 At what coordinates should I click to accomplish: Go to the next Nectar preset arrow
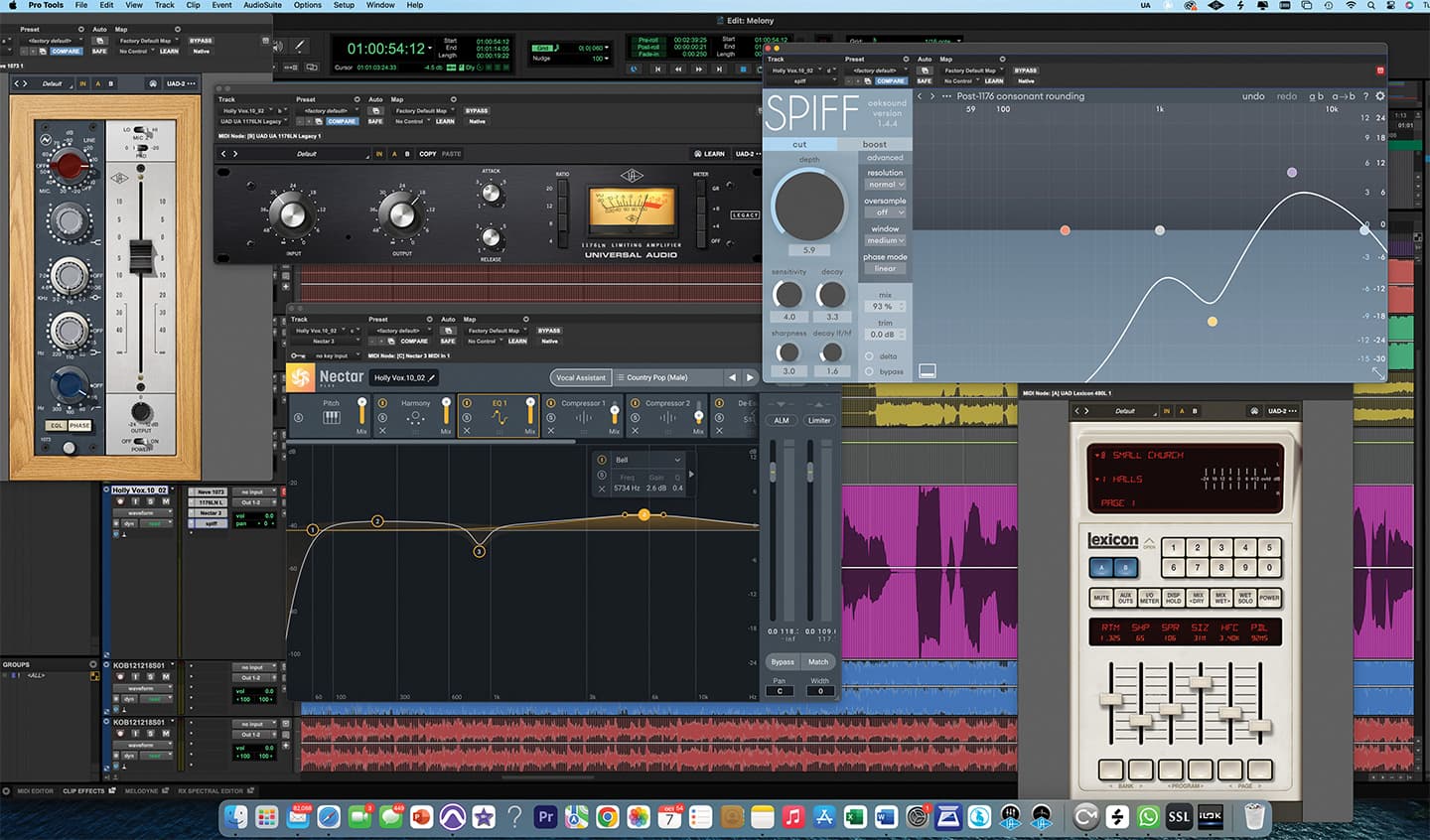tap(750, 377)
